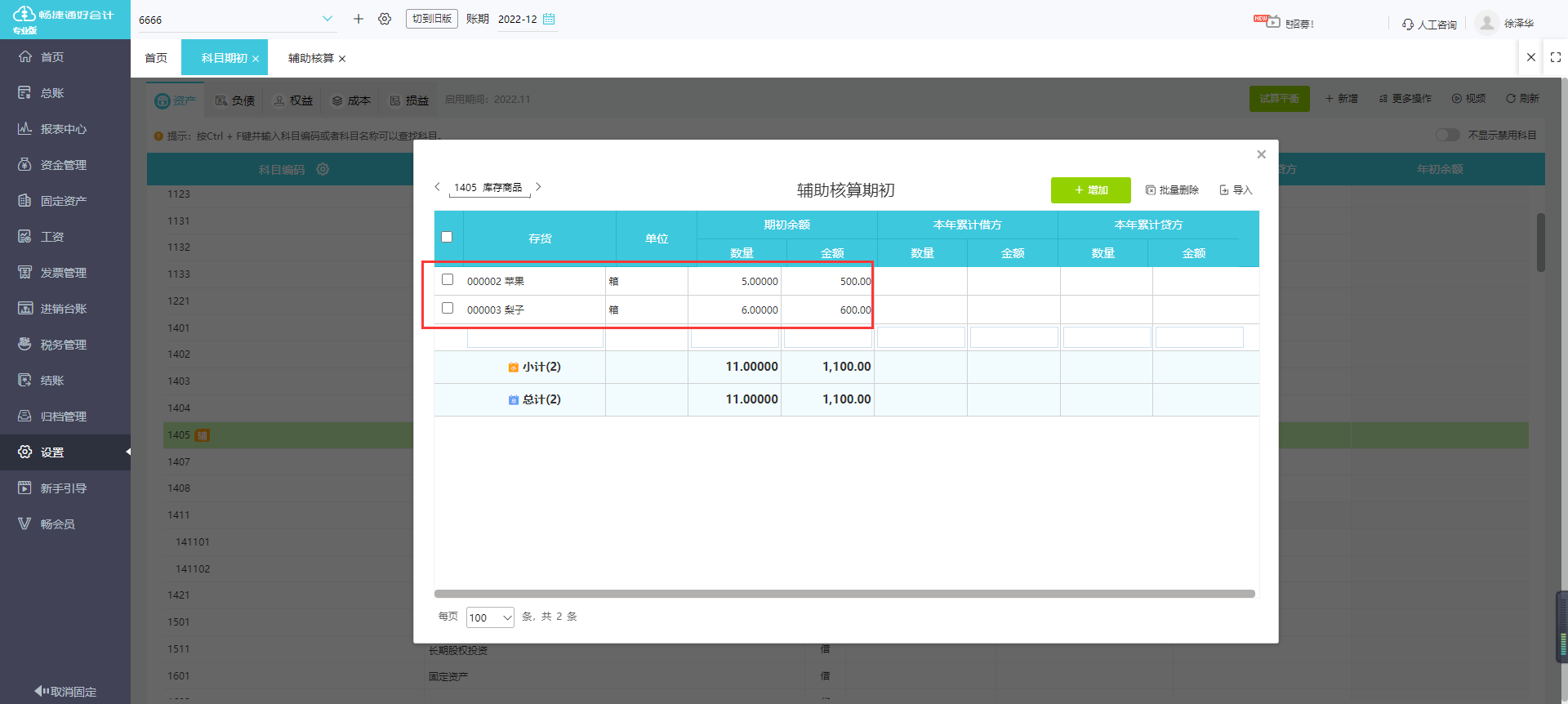The image size is (1568, 704).
Task: Go to next subject with right arrow
Action: 538,187
